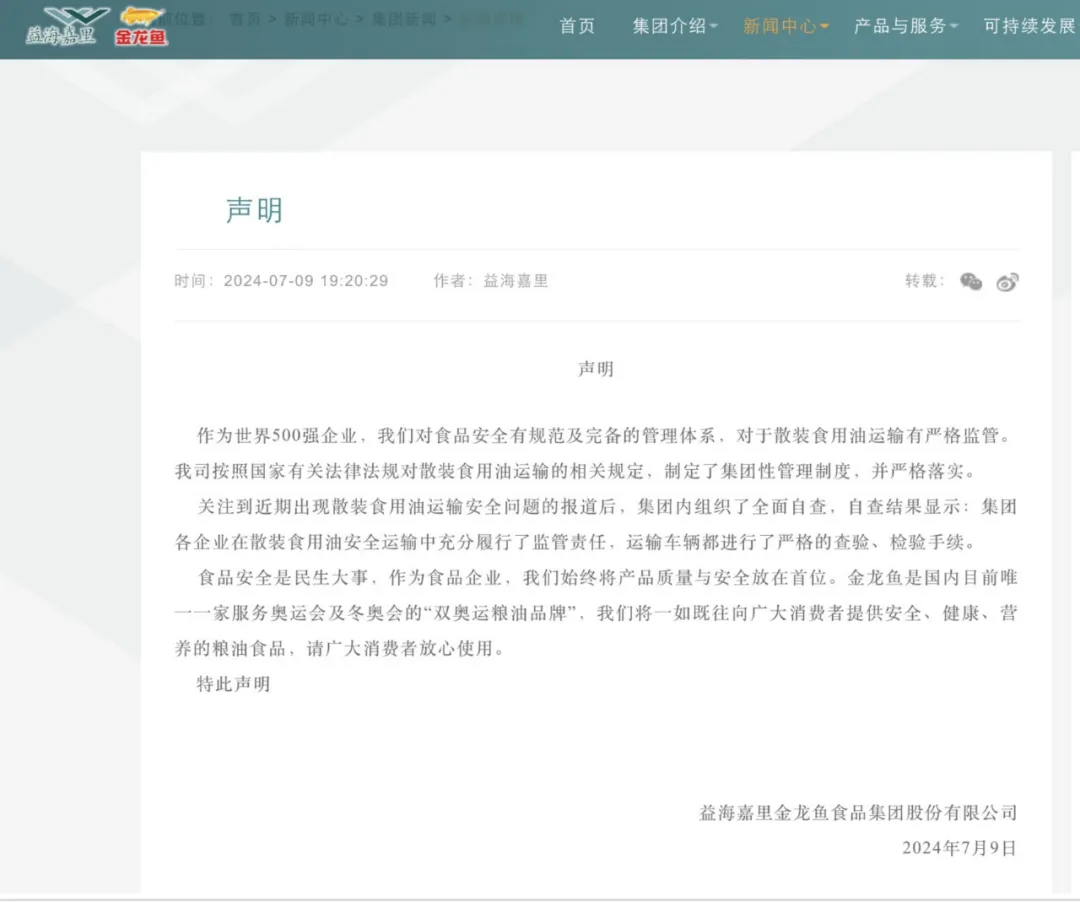This screenshot has height=902, width=1080.
Task: Expand the 产品与服务 dropdown arrow
Action: [954, 27]
